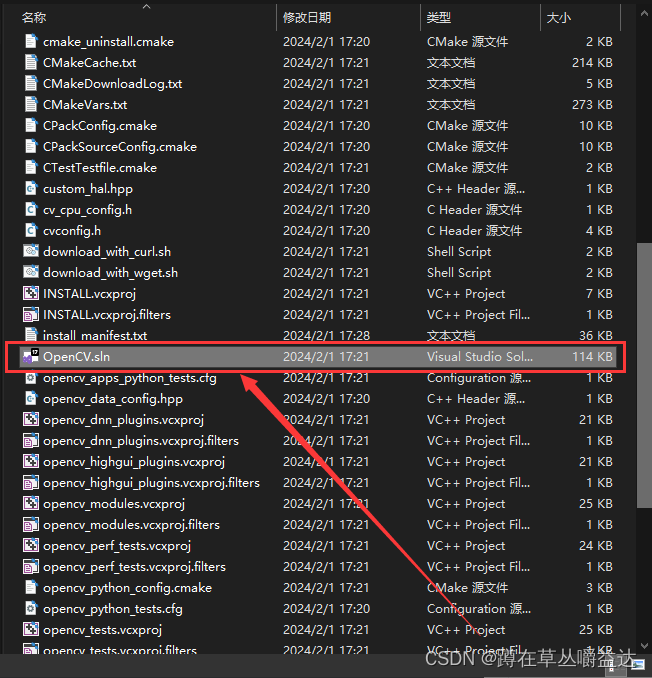Click the opencv_dnn_plugins.vcxproj.filters icon
The width and height of the screenshot is (652, 678).
tap(31, 441)
